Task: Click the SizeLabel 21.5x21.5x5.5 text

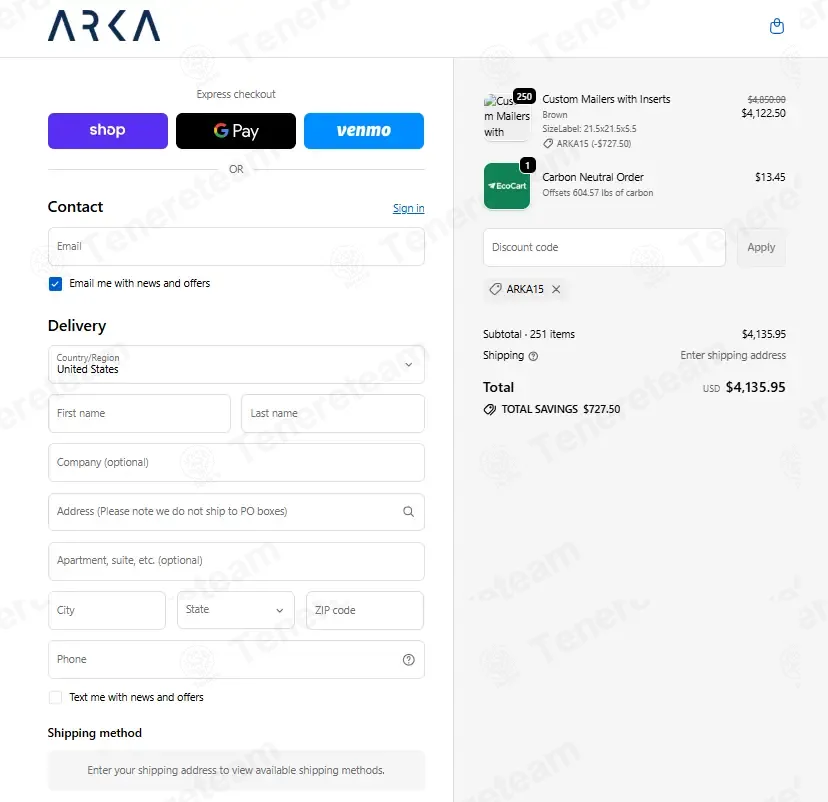Action: click(589, 129)
